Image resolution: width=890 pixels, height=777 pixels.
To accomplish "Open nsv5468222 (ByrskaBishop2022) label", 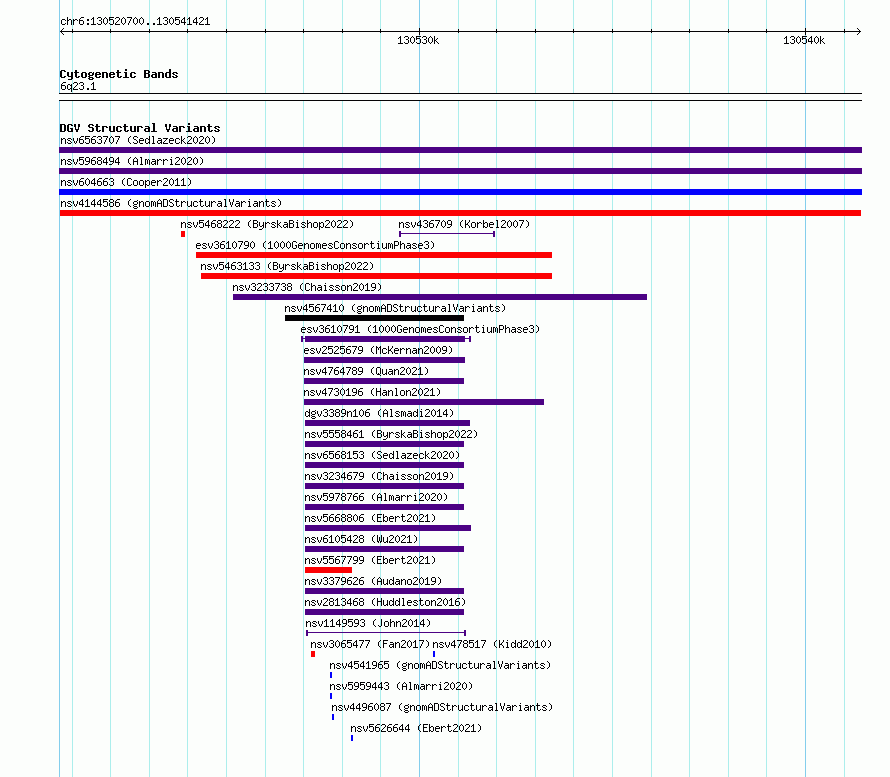I will [x=267, y=224].
